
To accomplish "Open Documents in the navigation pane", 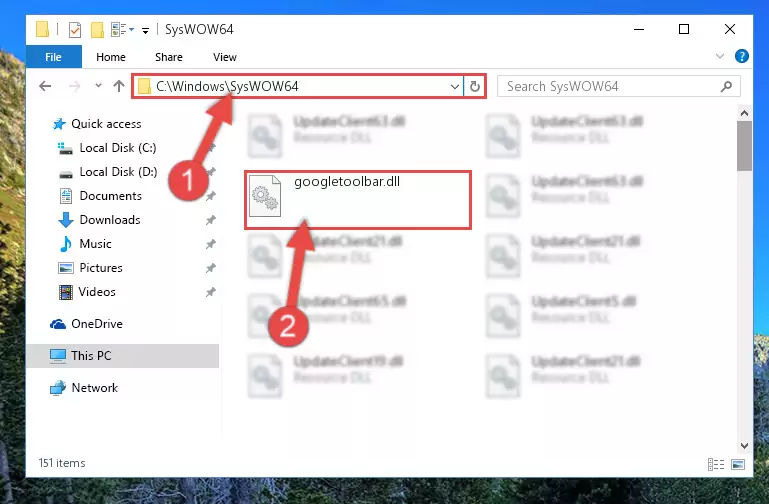I will [110, 196].
